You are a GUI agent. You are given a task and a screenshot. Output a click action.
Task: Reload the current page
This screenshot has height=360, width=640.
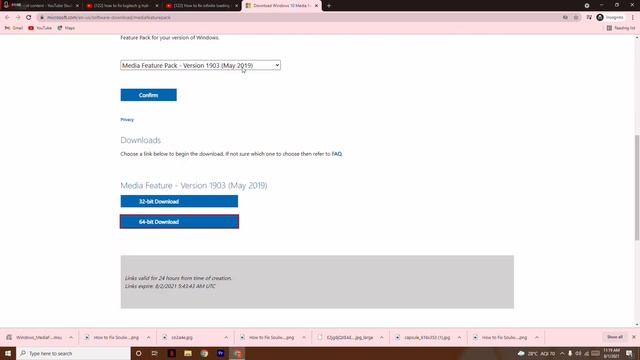click(29, 18)
